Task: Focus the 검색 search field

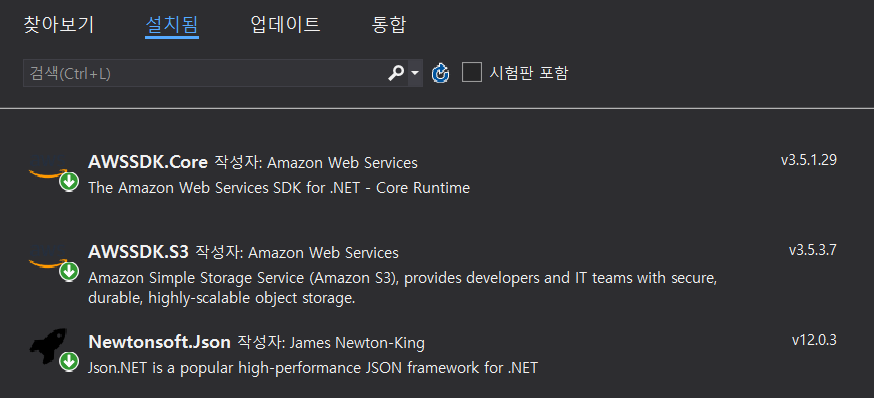Action: point(205,73)
